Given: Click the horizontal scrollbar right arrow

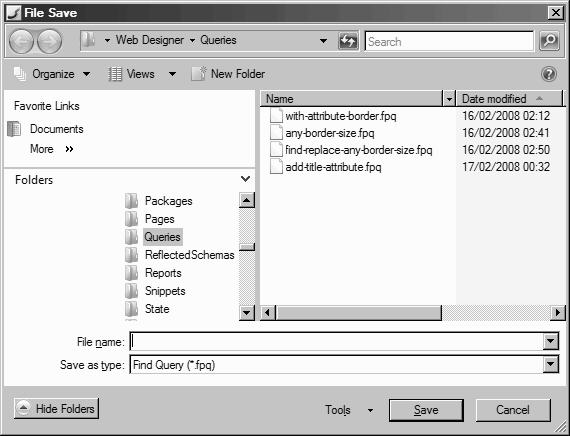Looking at the screenshot, I should coord(558,313).
